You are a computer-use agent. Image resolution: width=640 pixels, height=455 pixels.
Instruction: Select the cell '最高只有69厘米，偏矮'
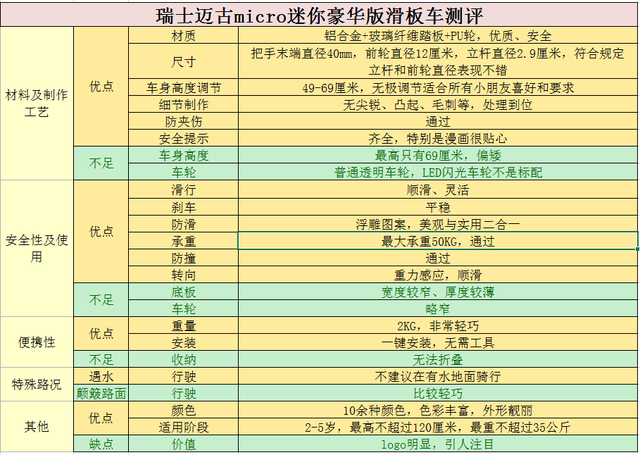(x=438, y=155)
